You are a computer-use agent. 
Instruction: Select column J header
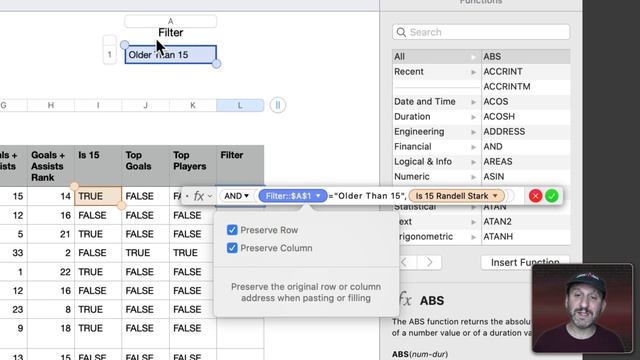pos(145,105)
